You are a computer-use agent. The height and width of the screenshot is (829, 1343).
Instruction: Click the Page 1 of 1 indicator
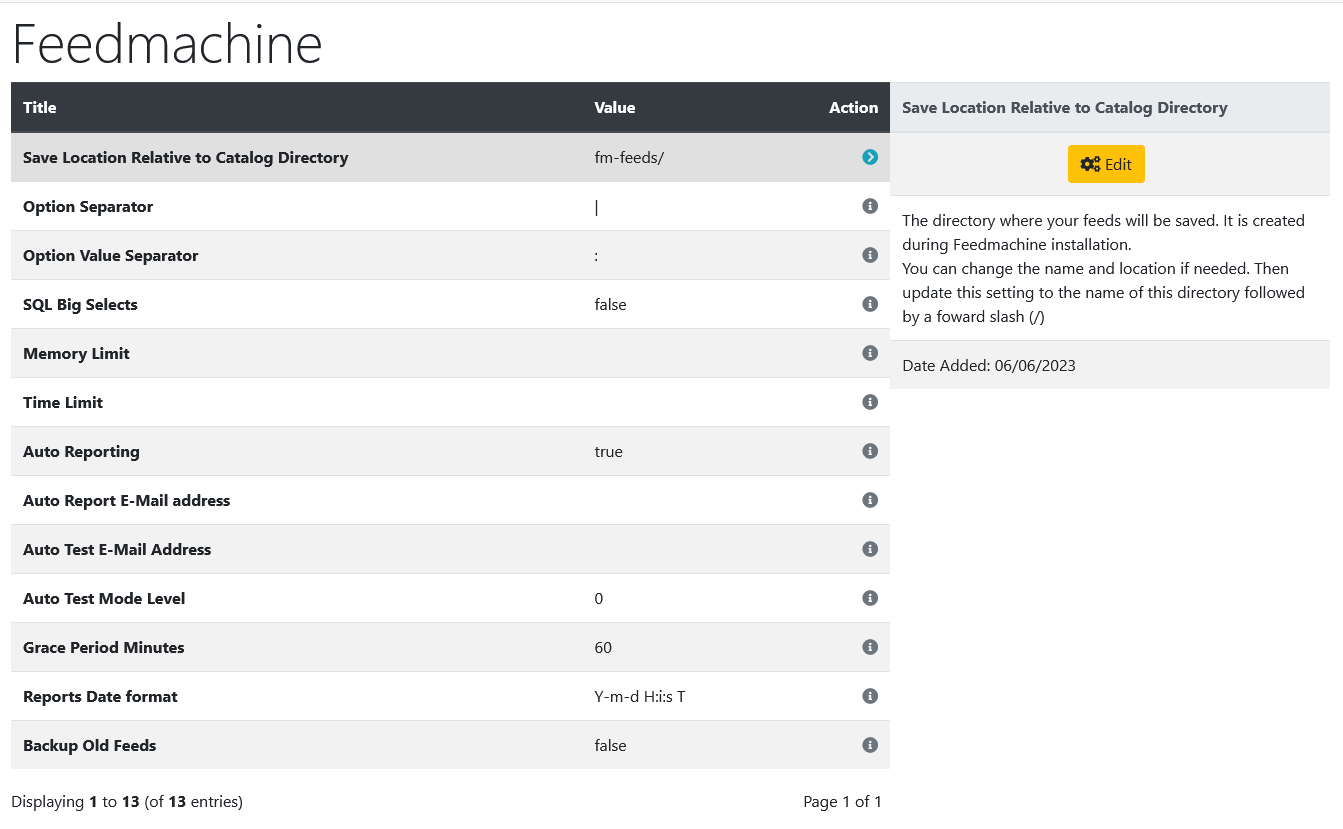pos(842,802)
